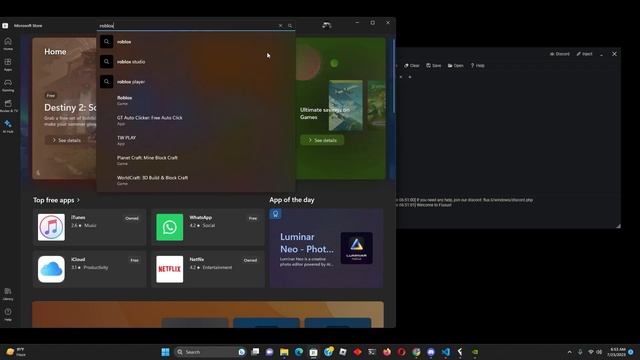Viewport: 640px width, 360px height.
Task: Add a new script tab in executor
Action: (410, 77)
